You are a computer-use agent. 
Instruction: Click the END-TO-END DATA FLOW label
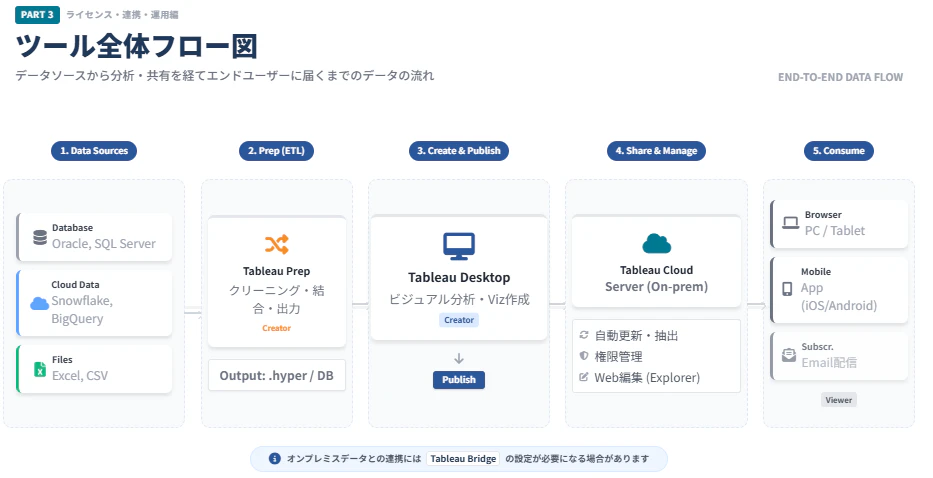840,77
